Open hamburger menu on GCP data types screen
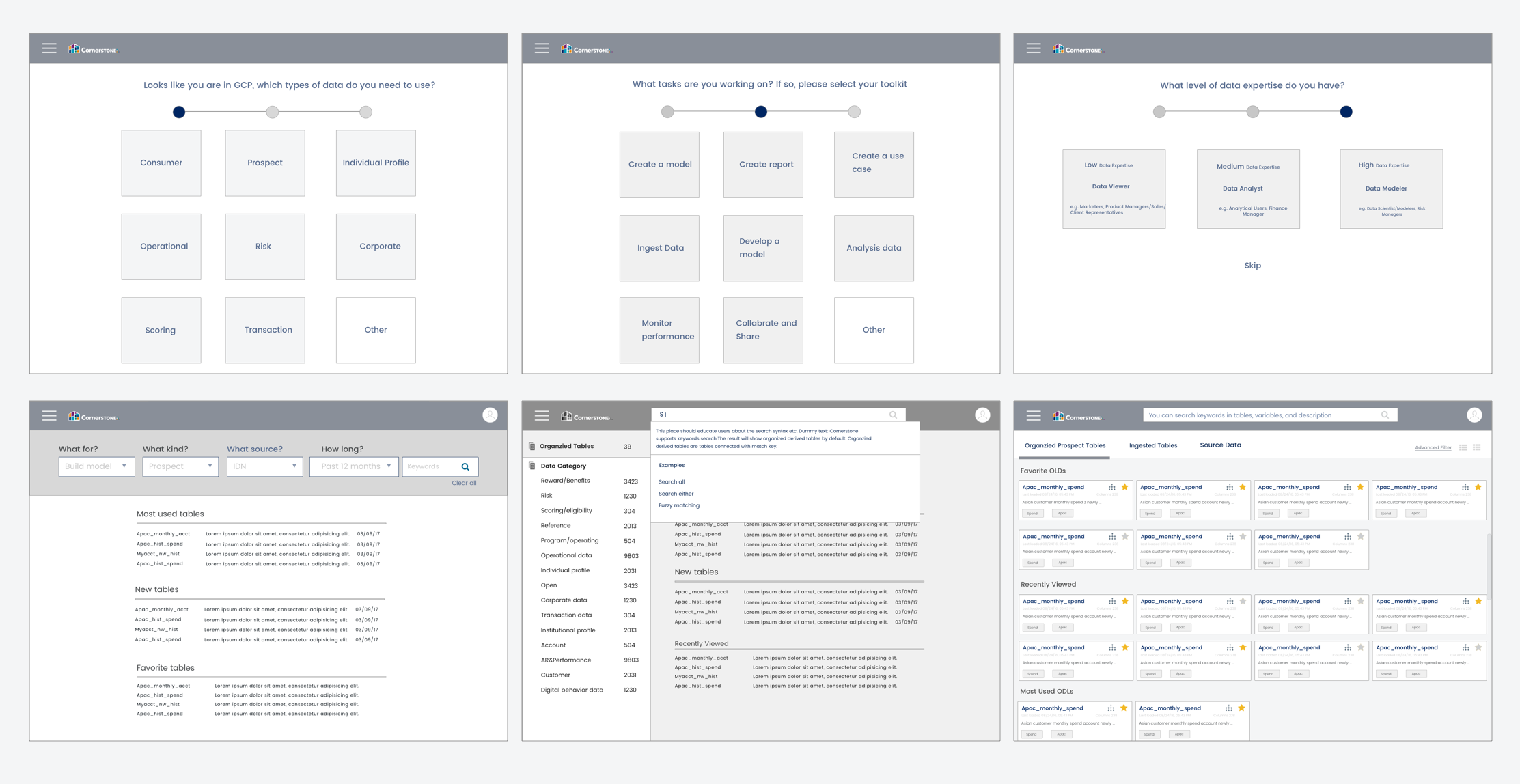This screenshot has width=1520, height=784. click(49, 48)
